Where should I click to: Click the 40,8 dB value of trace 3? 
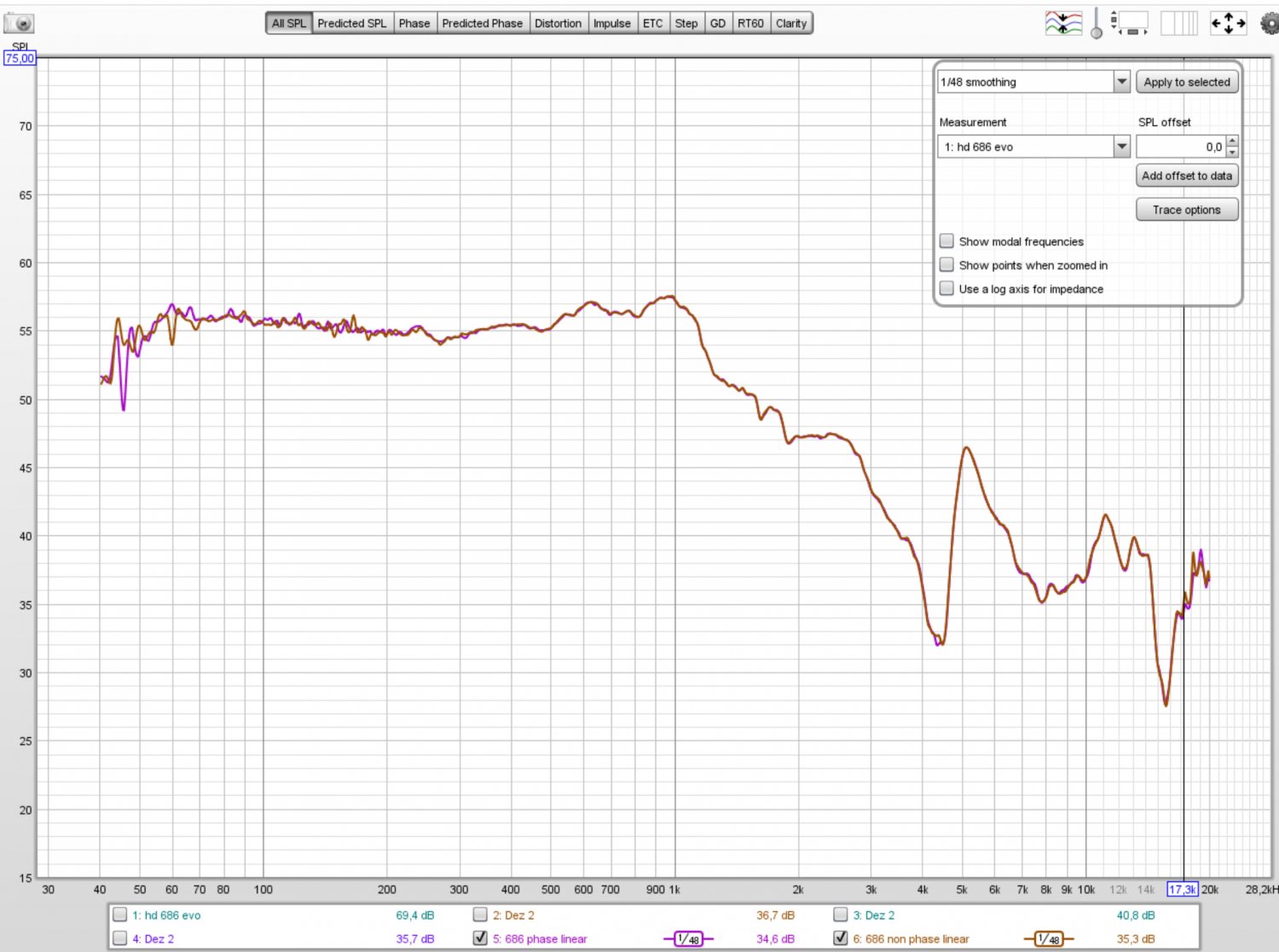pyautogui.click(x=1136, y=915)
